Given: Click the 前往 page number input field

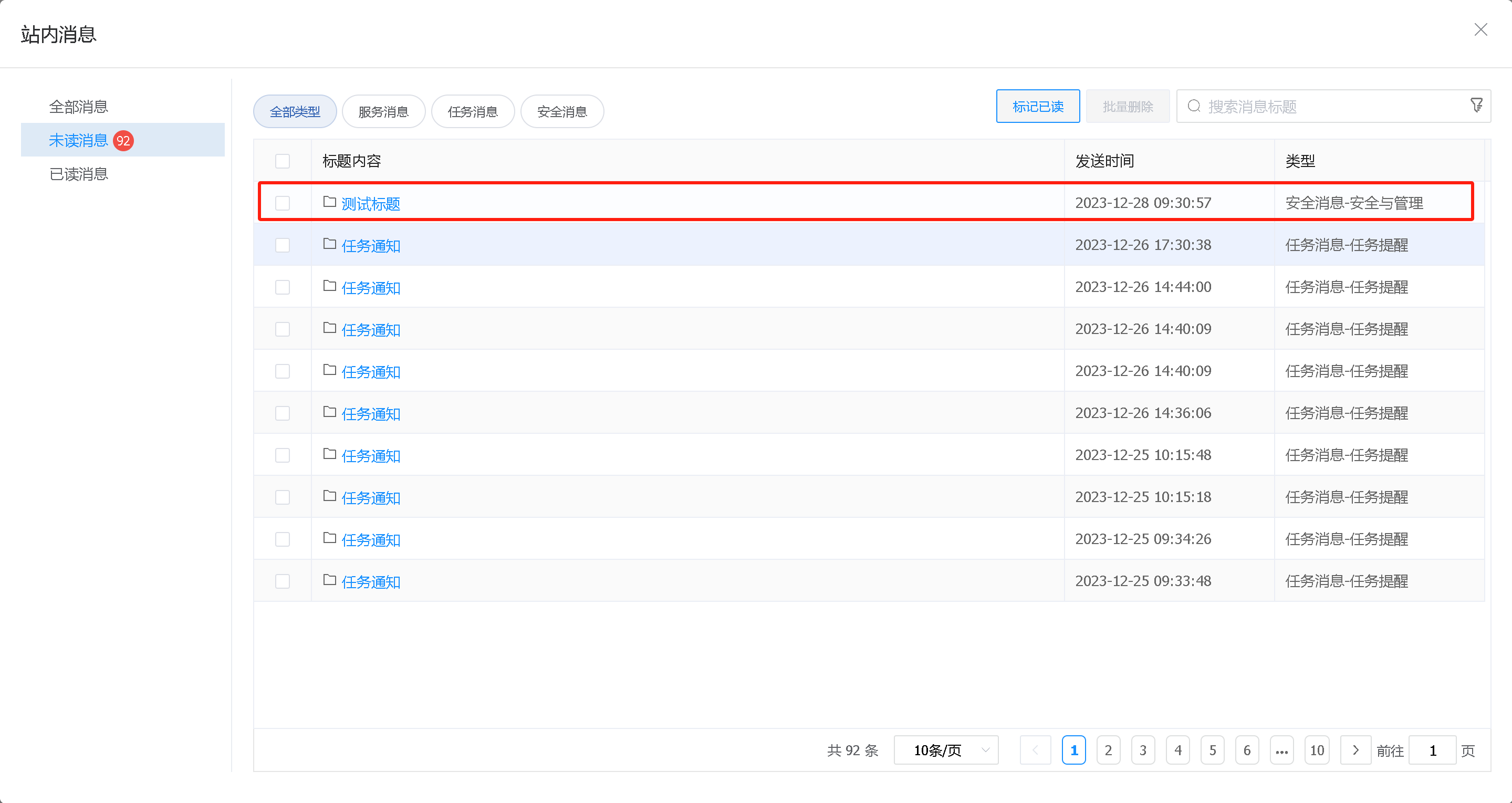Looking at the screenshot, I should [x=1432, y=750].
